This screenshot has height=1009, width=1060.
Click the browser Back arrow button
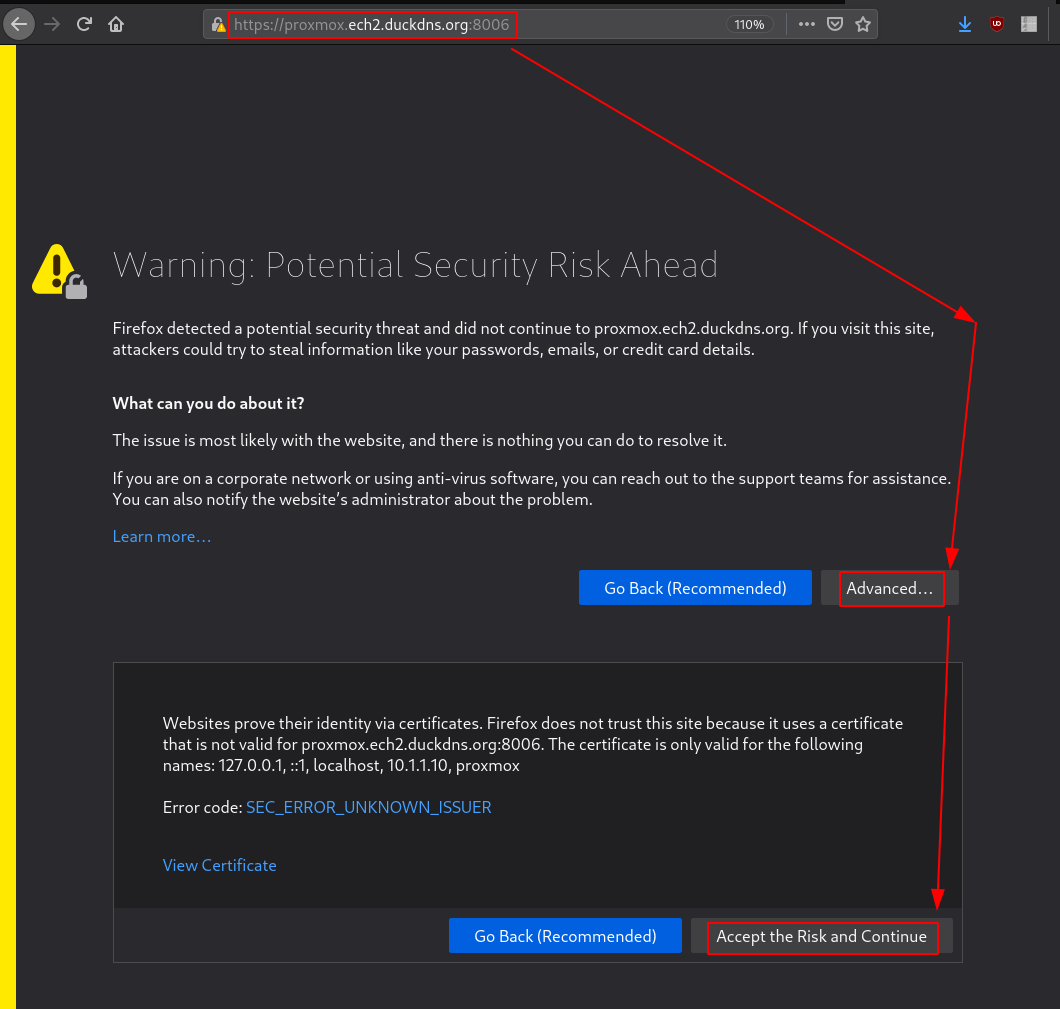click(19, 25)
